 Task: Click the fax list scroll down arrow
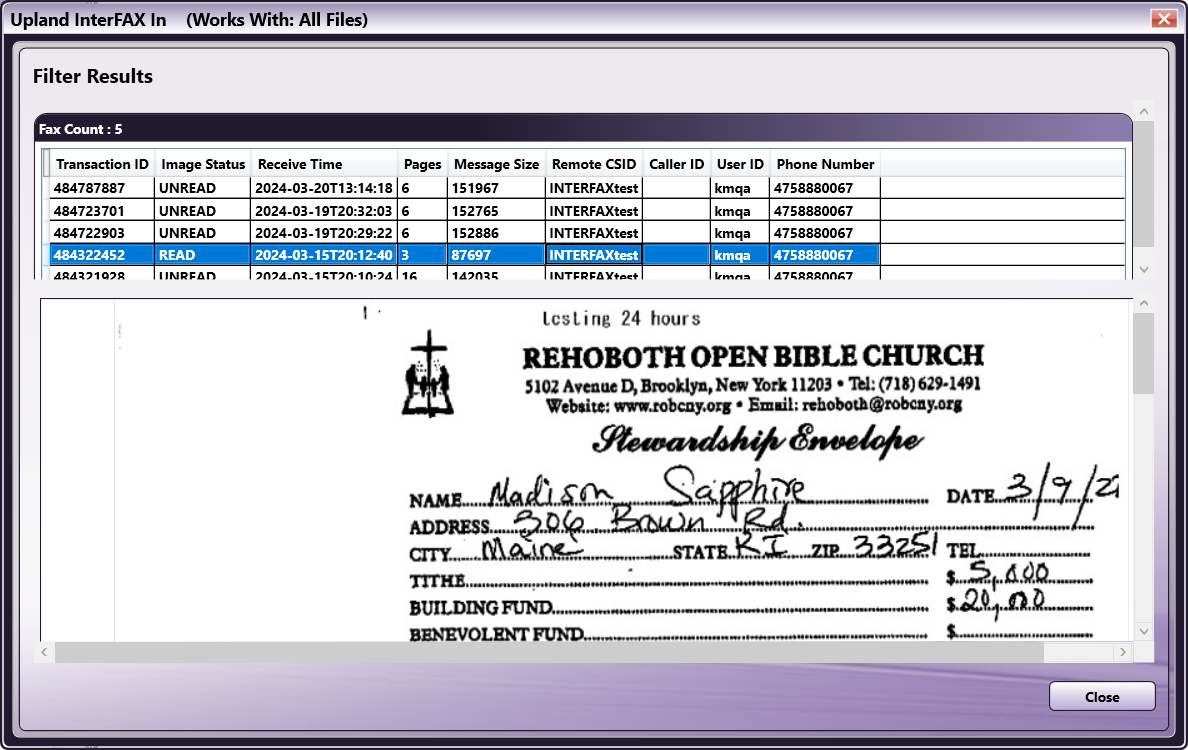[1144, 270]
